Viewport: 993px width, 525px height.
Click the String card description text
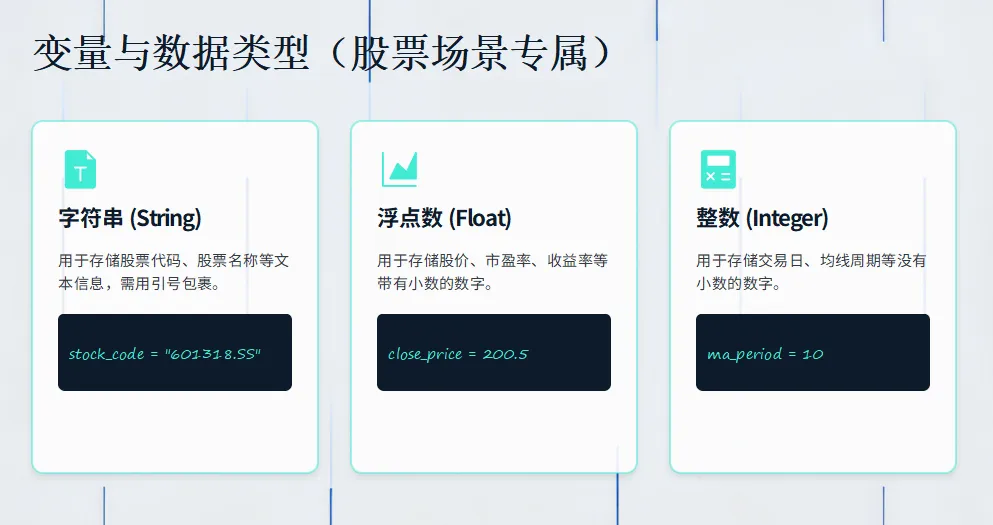click(174, 272)
